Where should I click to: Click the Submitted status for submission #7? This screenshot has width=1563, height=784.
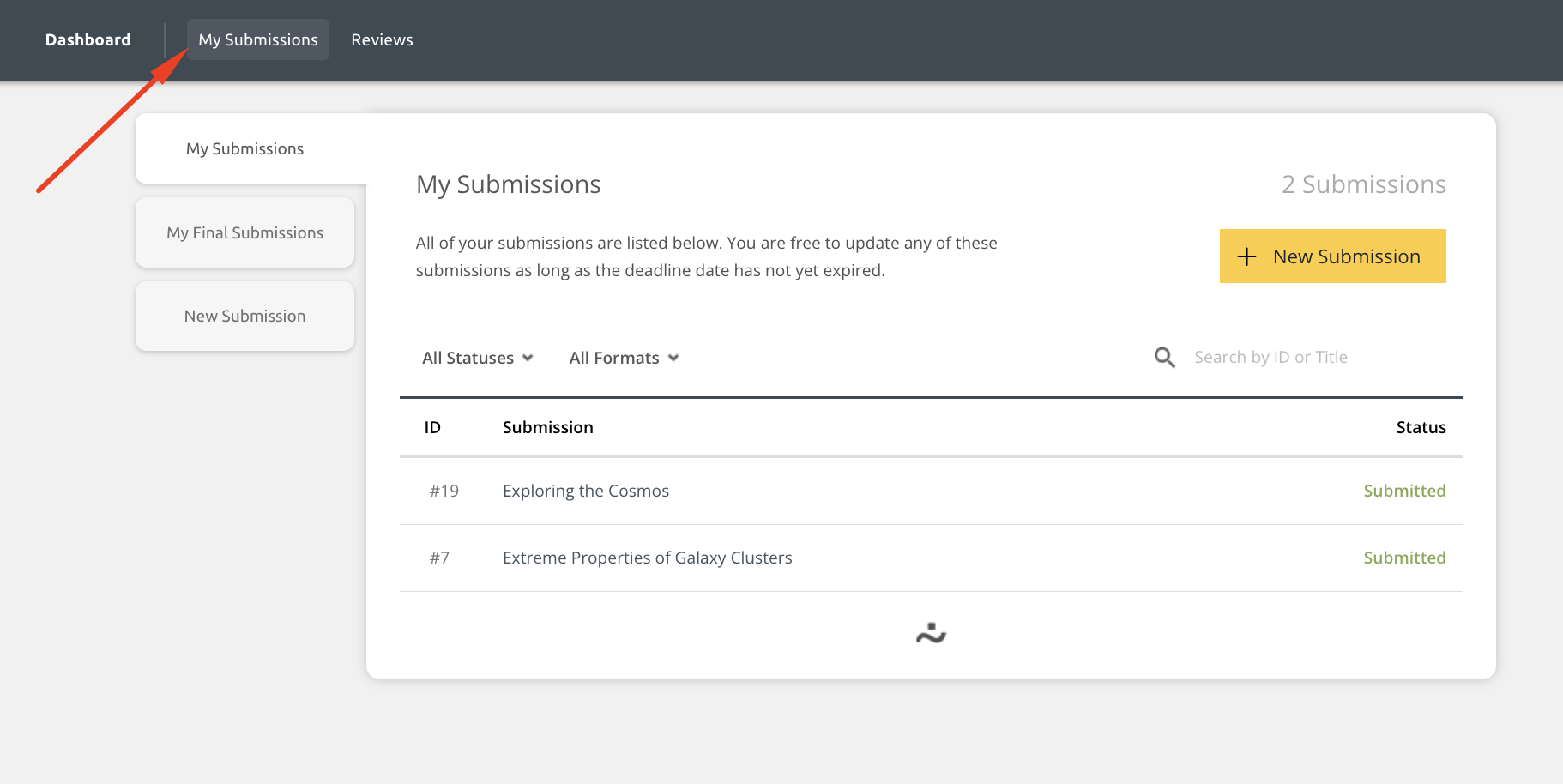coord(1404,558)
